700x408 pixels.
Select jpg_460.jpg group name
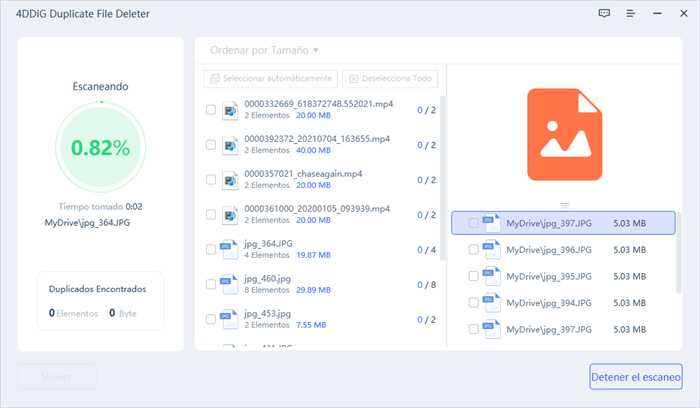click(x=267, y=279)
